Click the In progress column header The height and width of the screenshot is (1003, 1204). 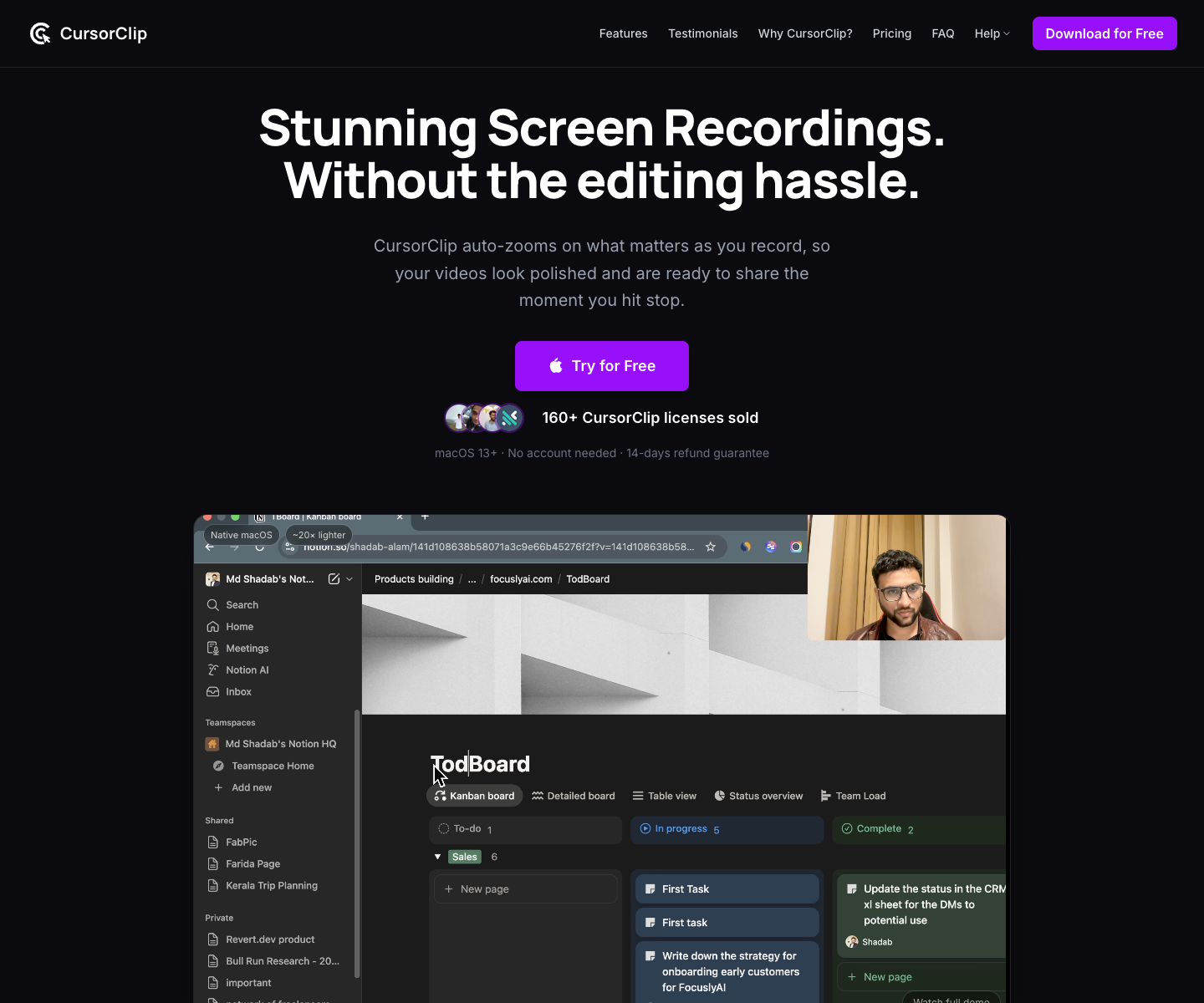(x=727, y=829)
